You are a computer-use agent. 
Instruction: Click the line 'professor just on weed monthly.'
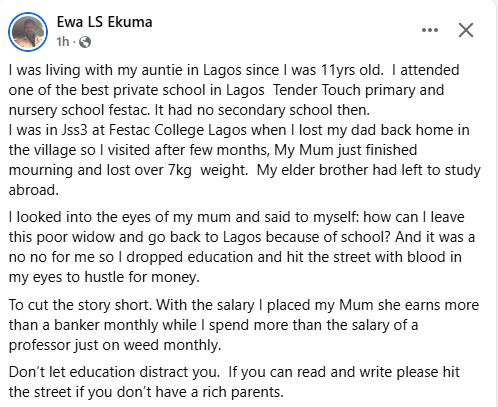[x=115, y=345]
